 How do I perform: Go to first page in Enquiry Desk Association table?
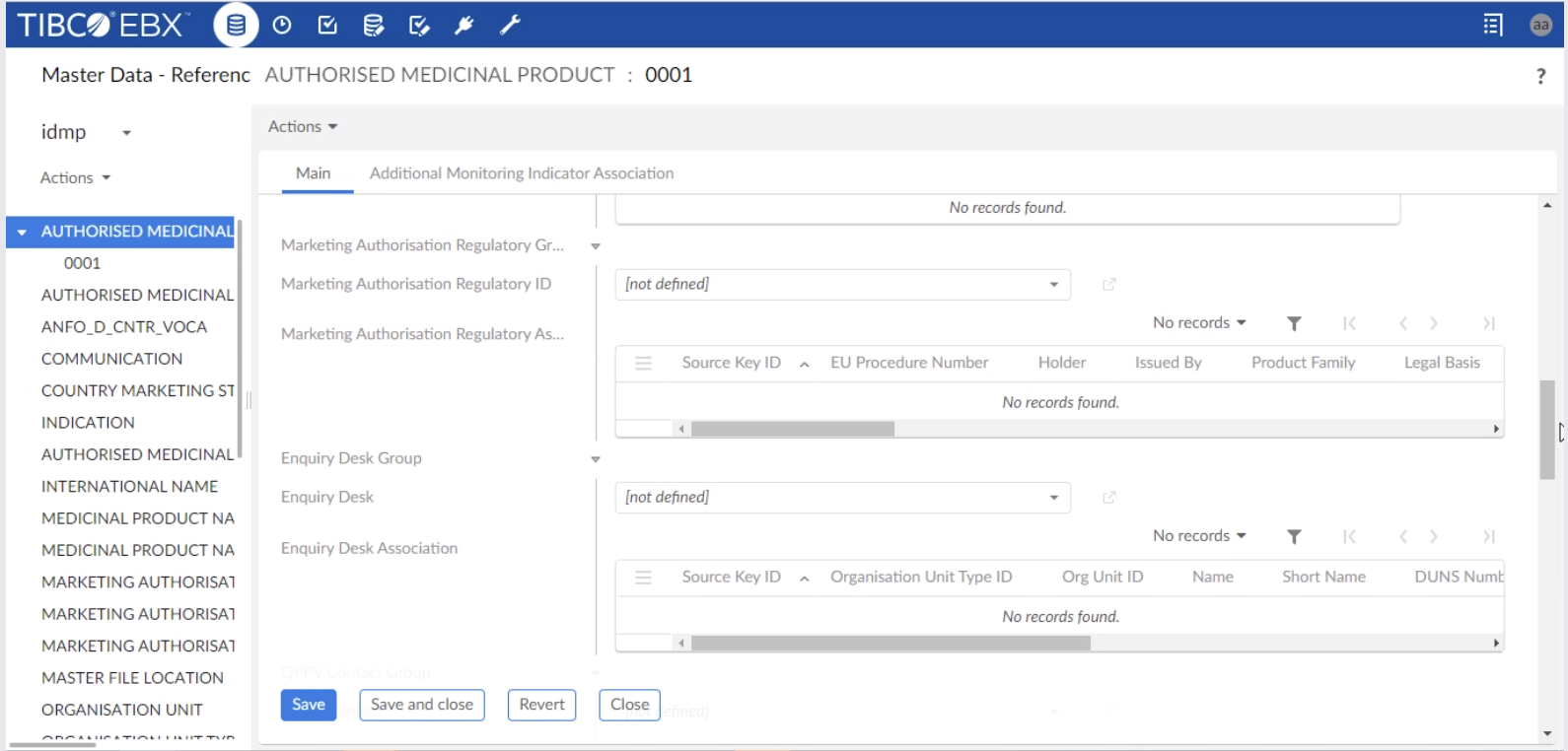pyautogui.click(x=1349, y=536)
